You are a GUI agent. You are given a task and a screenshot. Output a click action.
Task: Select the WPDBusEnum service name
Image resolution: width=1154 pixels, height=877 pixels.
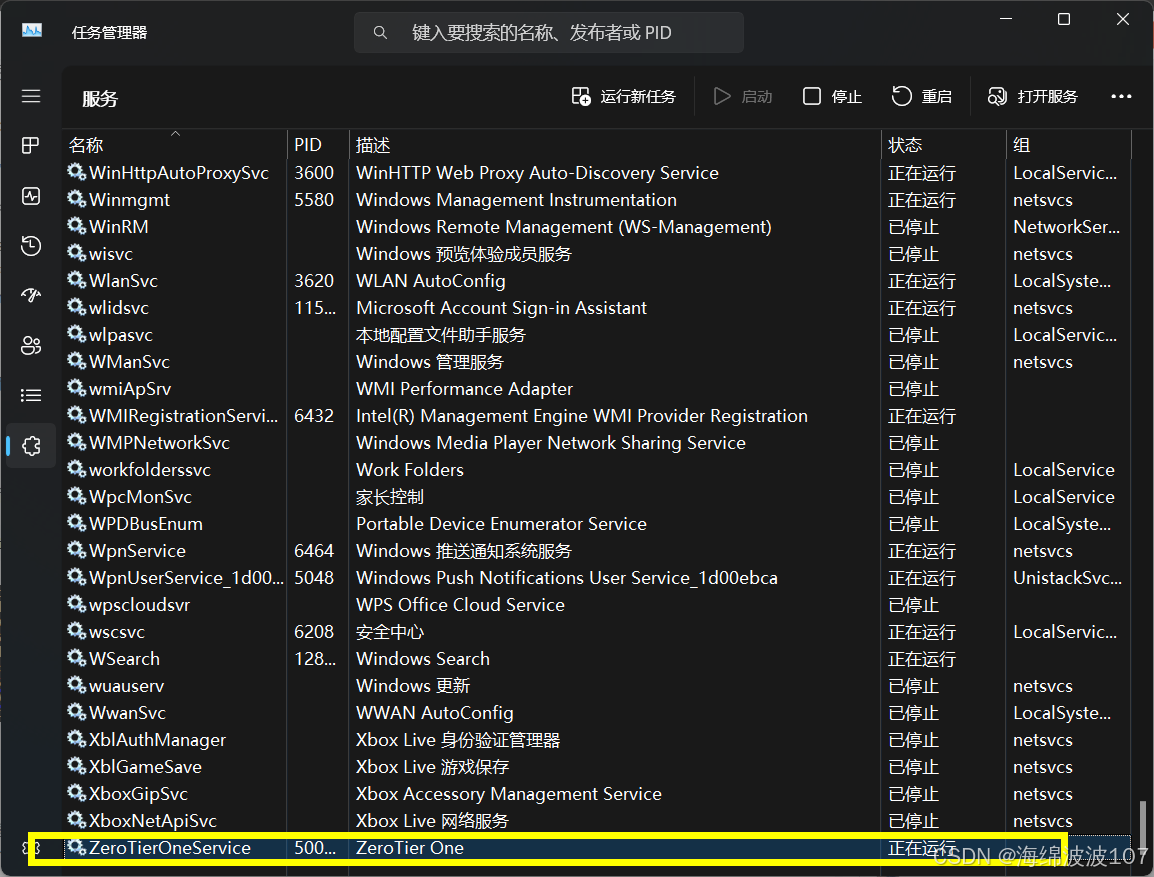pos(146,523)
